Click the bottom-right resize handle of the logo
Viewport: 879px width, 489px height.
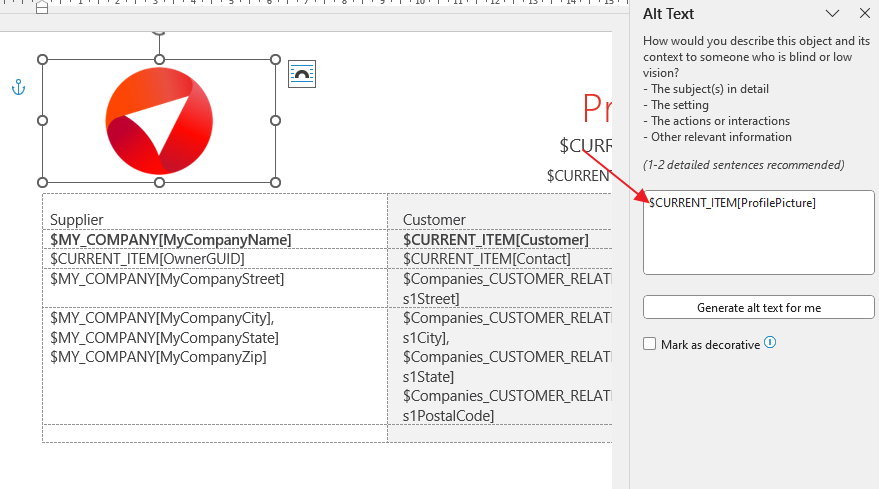pos(275,182)
